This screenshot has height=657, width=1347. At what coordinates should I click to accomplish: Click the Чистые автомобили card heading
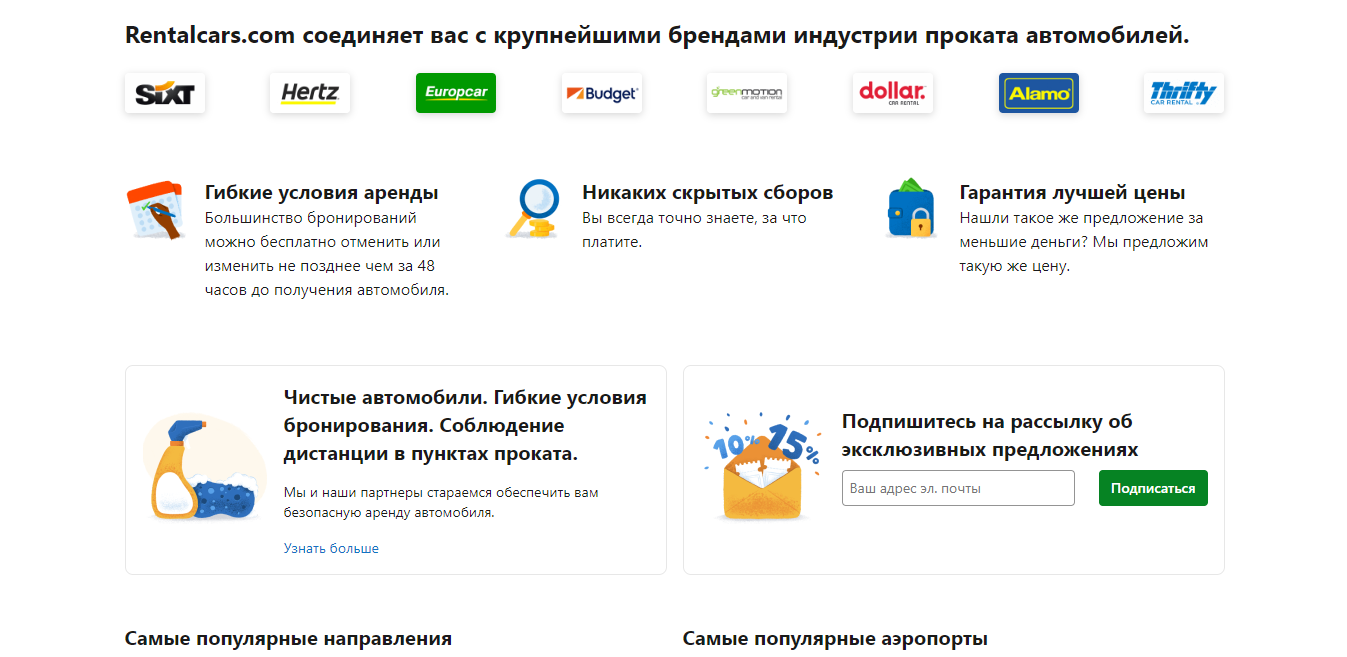click(465, 425)
